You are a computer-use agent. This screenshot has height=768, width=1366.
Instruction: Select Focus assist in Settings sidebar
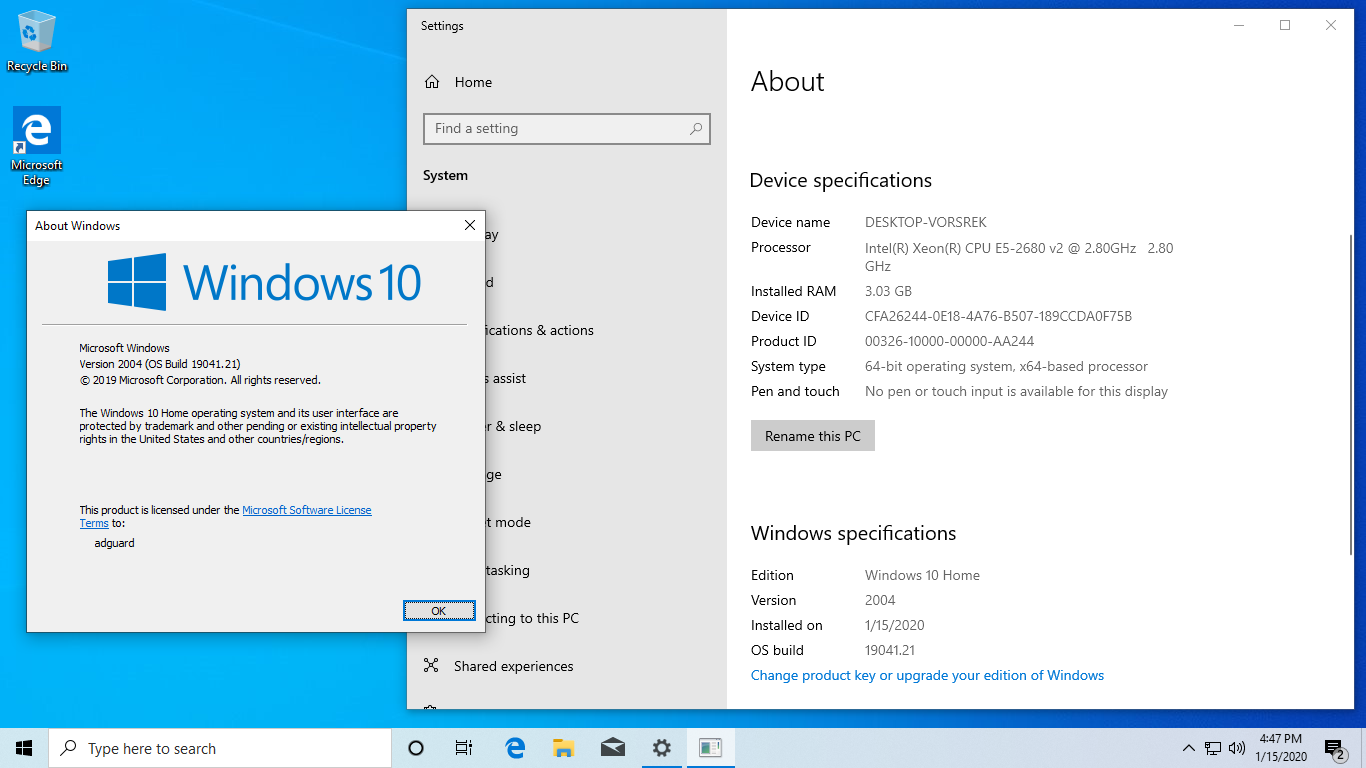point(507,378)
